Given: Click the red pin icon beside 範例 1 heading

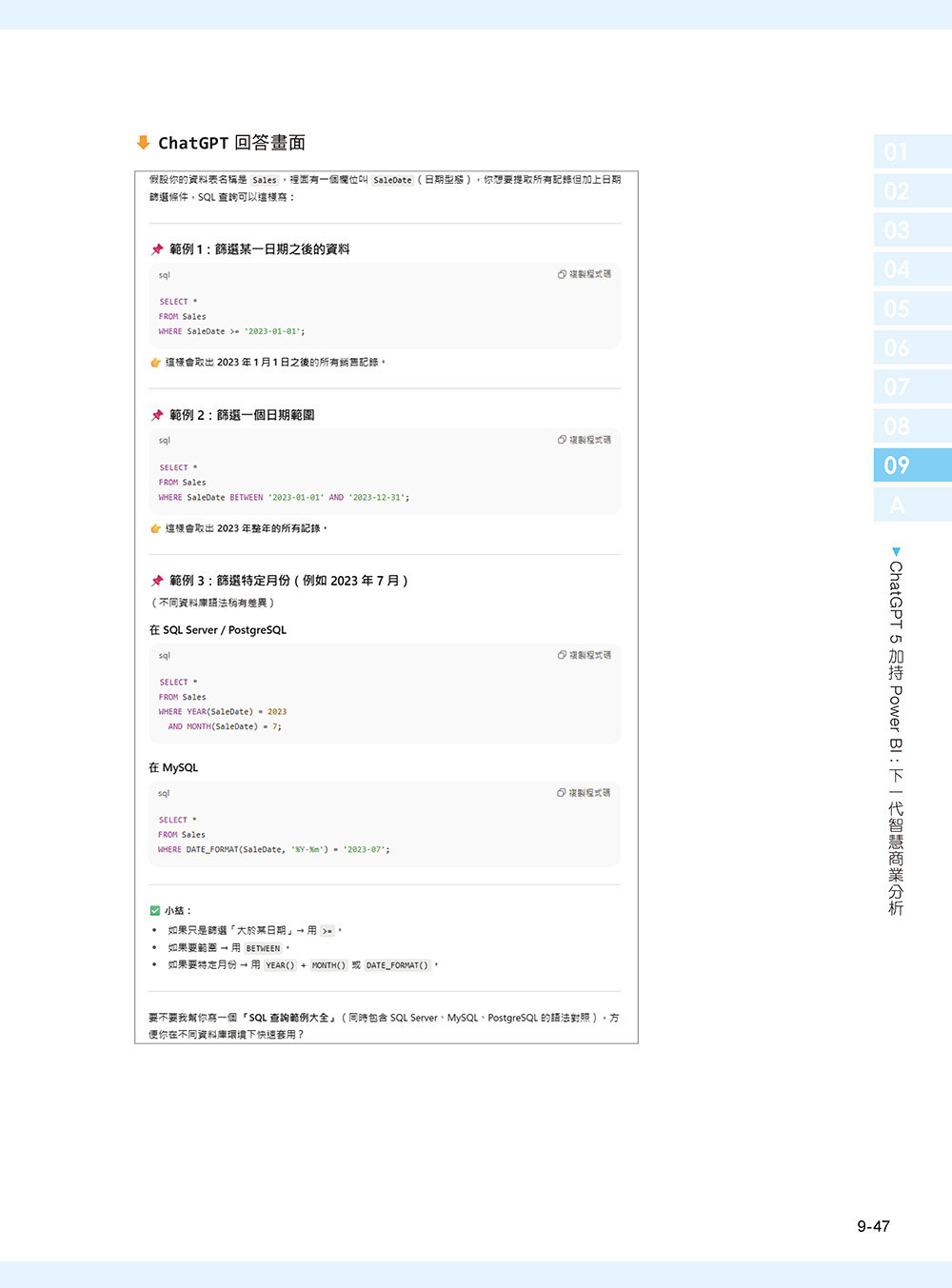Looking at the screenshot, I should (x=157, y=249).
